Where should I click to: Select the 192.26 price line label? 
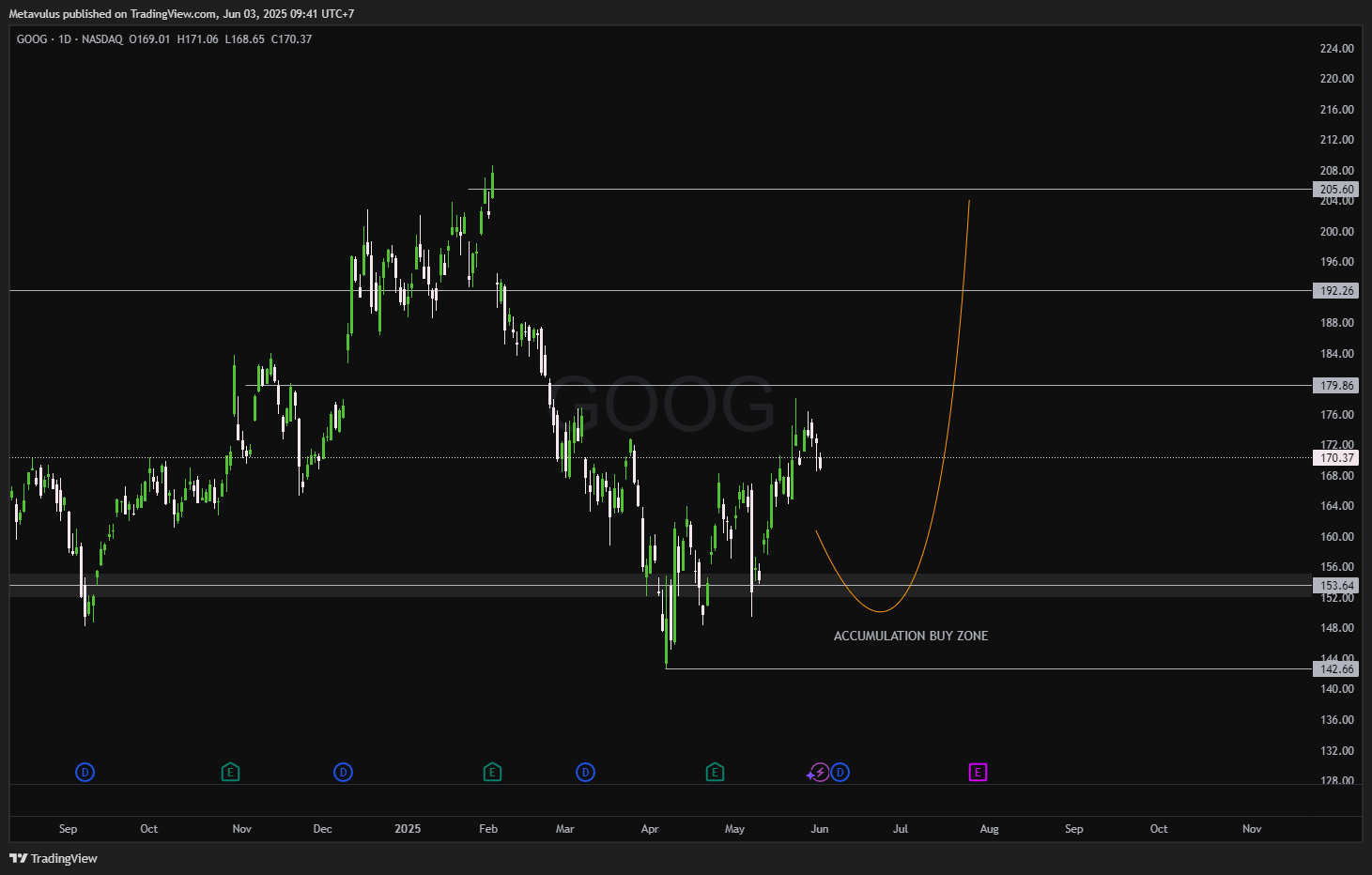(1336, 291)
